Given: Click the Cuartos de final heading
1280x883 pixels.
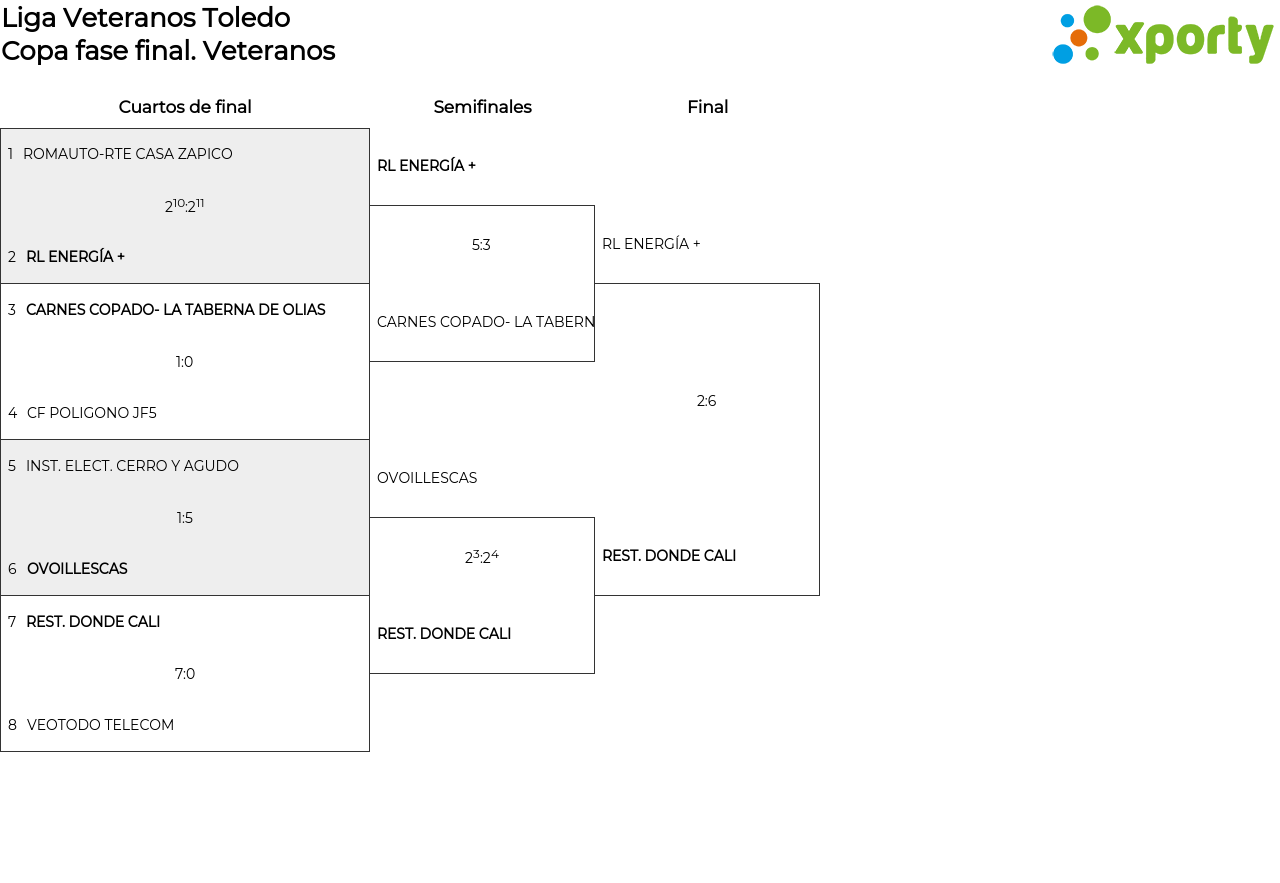Looking at the screenshot, I should (185, 107).
